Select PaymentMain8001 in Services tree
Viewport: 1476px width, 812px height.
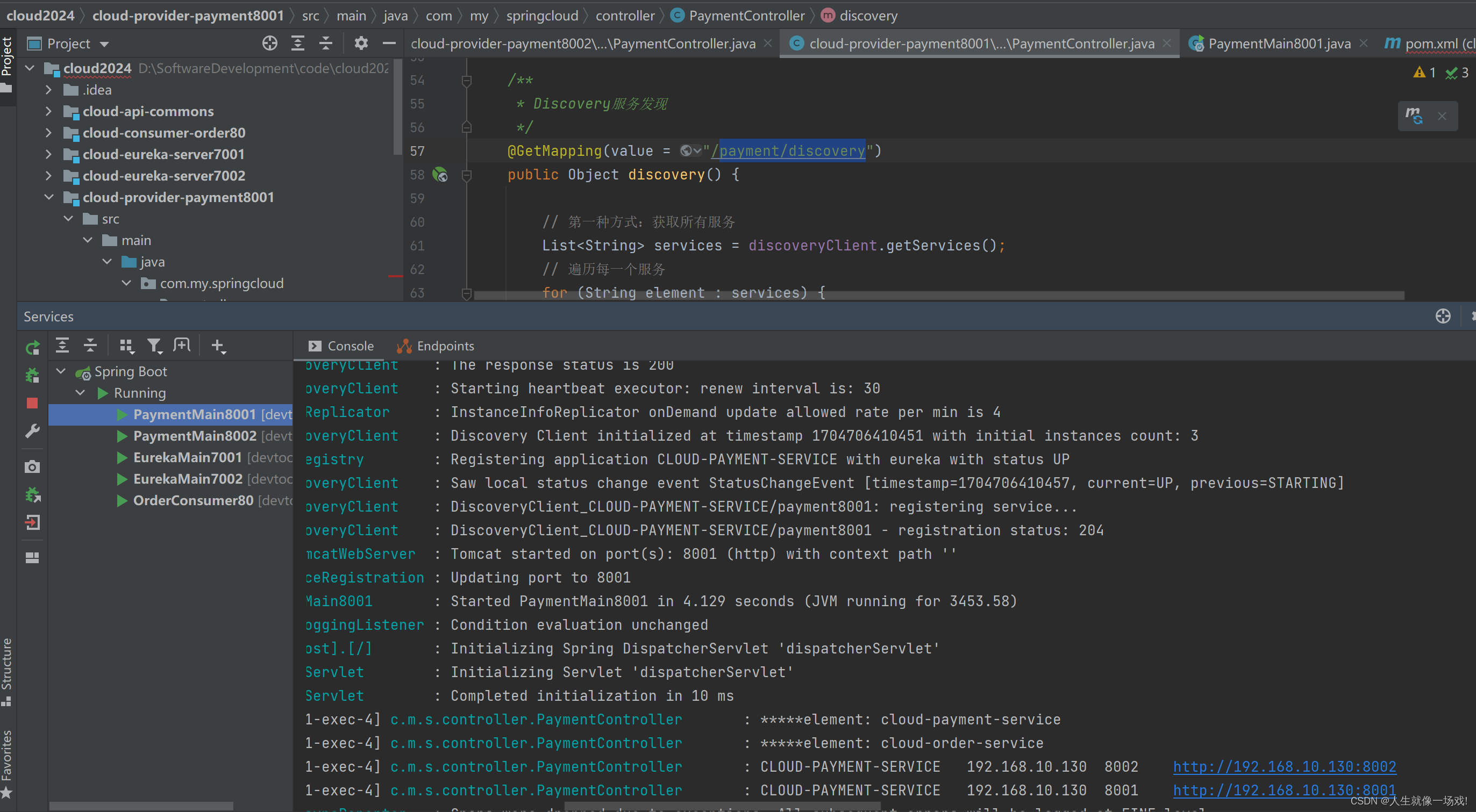tap(170, 414)
